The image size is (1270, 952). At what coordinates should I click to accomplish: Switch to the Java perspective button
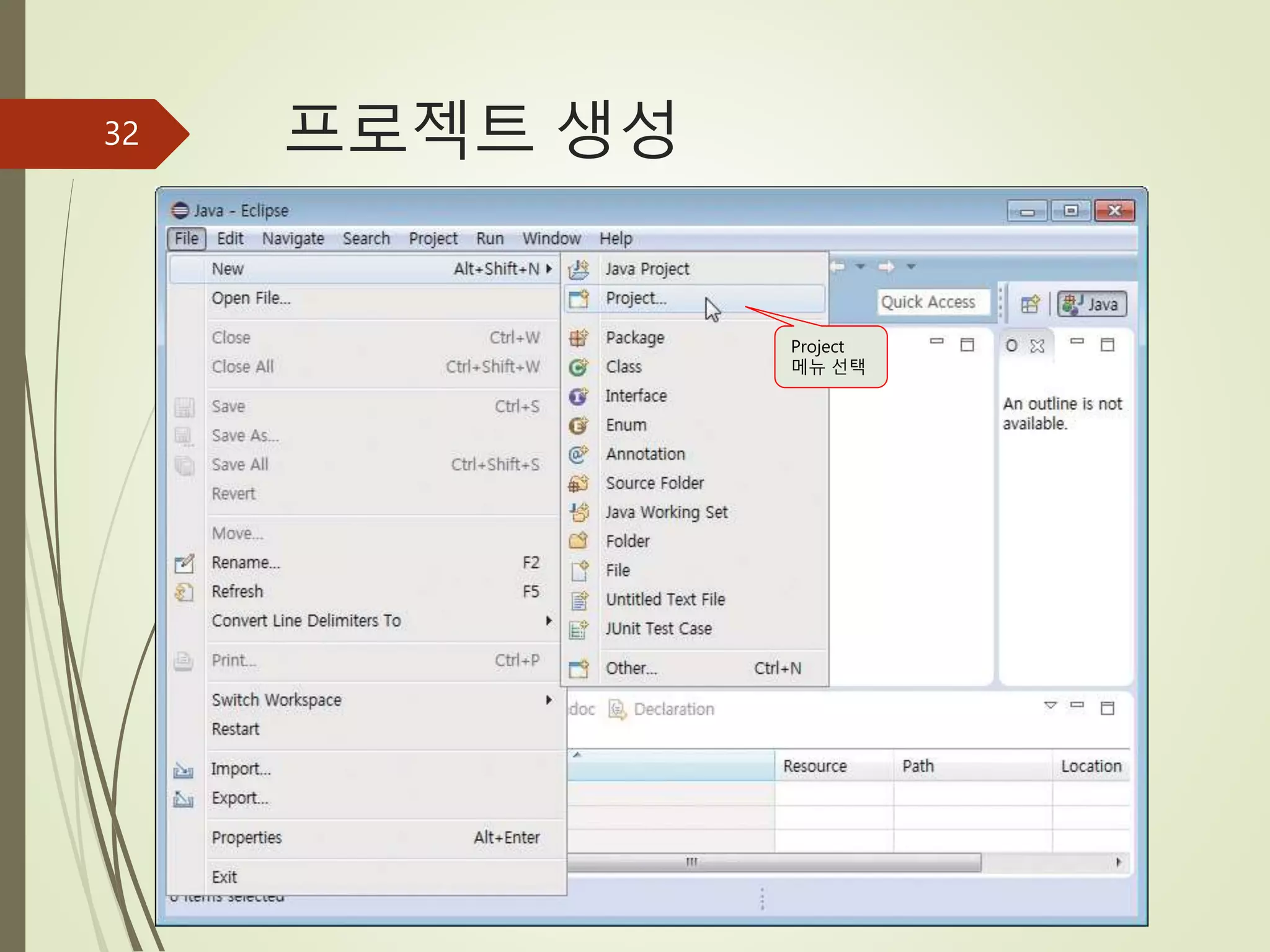1092,304
